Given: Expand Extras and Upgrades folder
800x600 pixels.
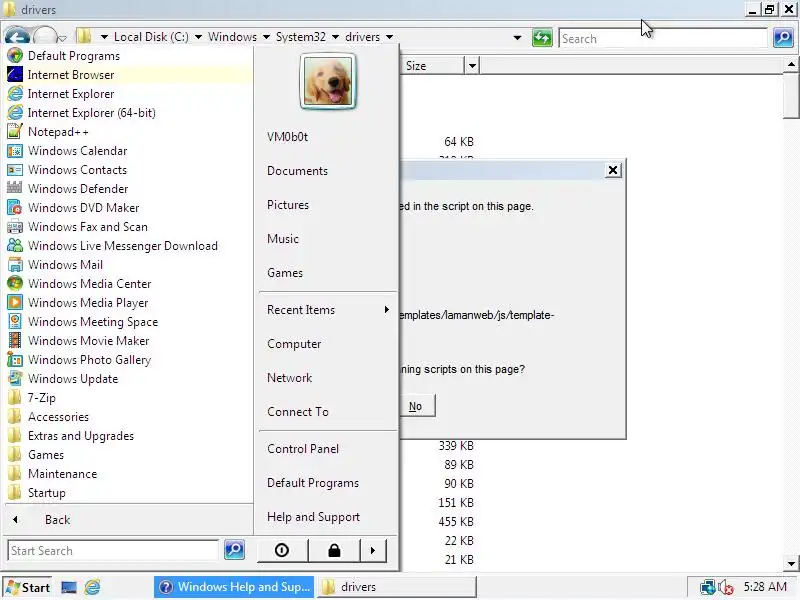Looking at the screenshot, I should [x=81, y=436].
